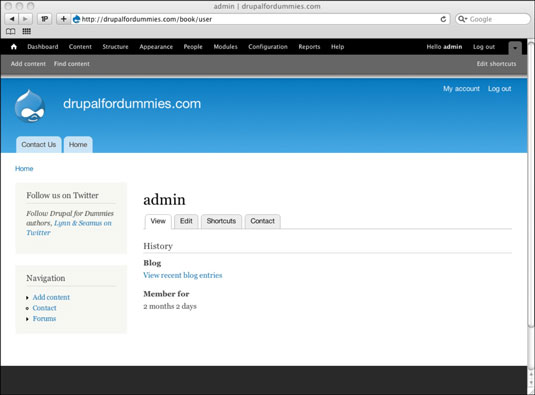Log out from the black admin toolbar

(484, 47)
